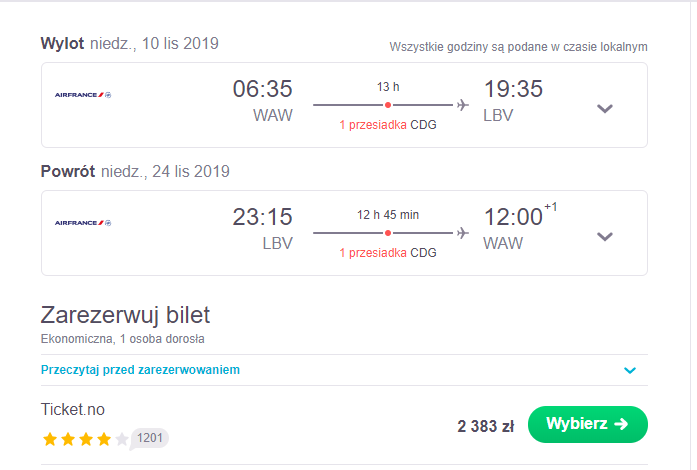The height and width of the screenshot is (470, 697).
Task: Open the 1201 reviews count bubble
Action: point(150,438)
